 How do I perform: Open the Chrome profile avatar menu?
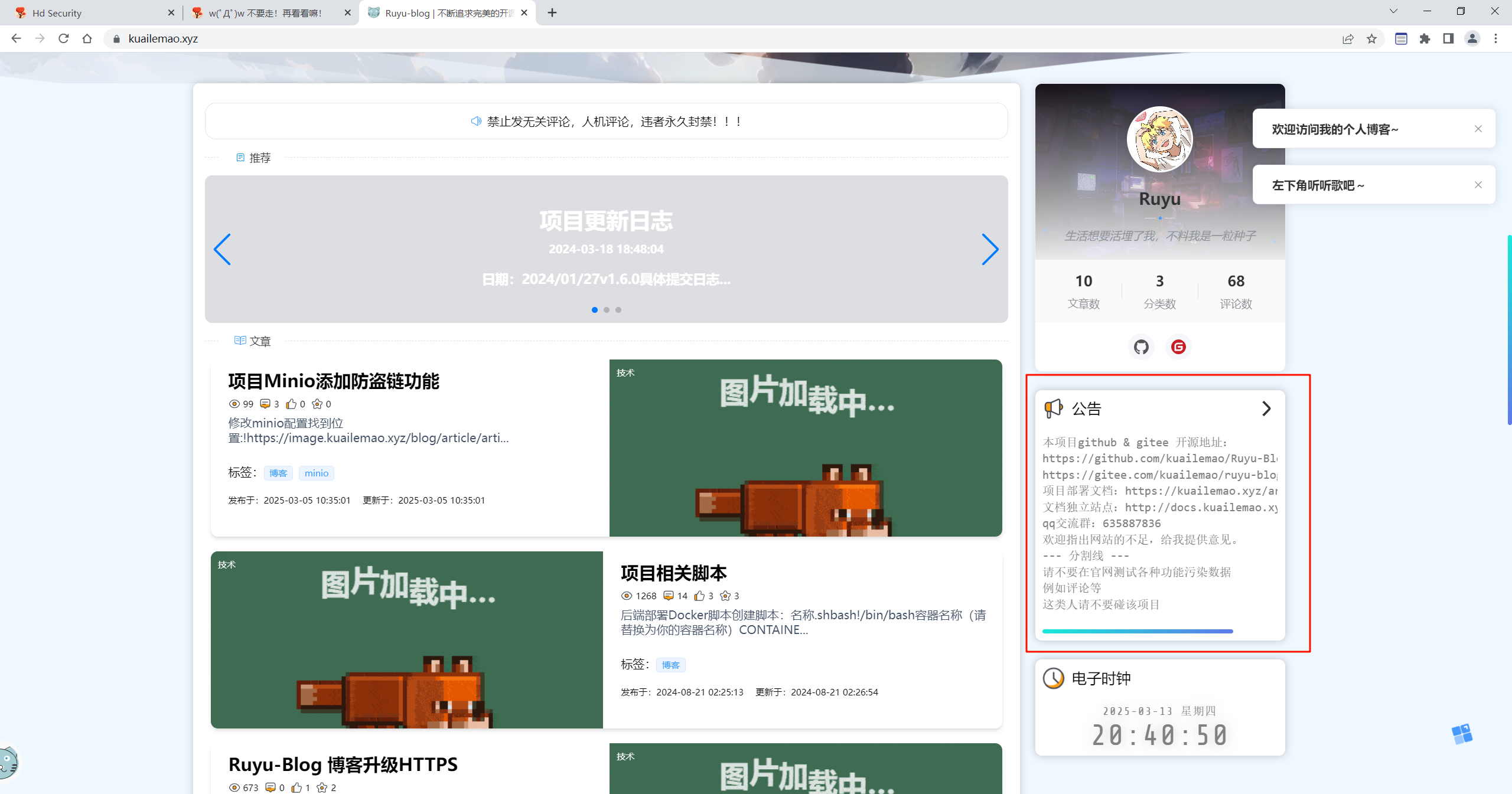1472,38
